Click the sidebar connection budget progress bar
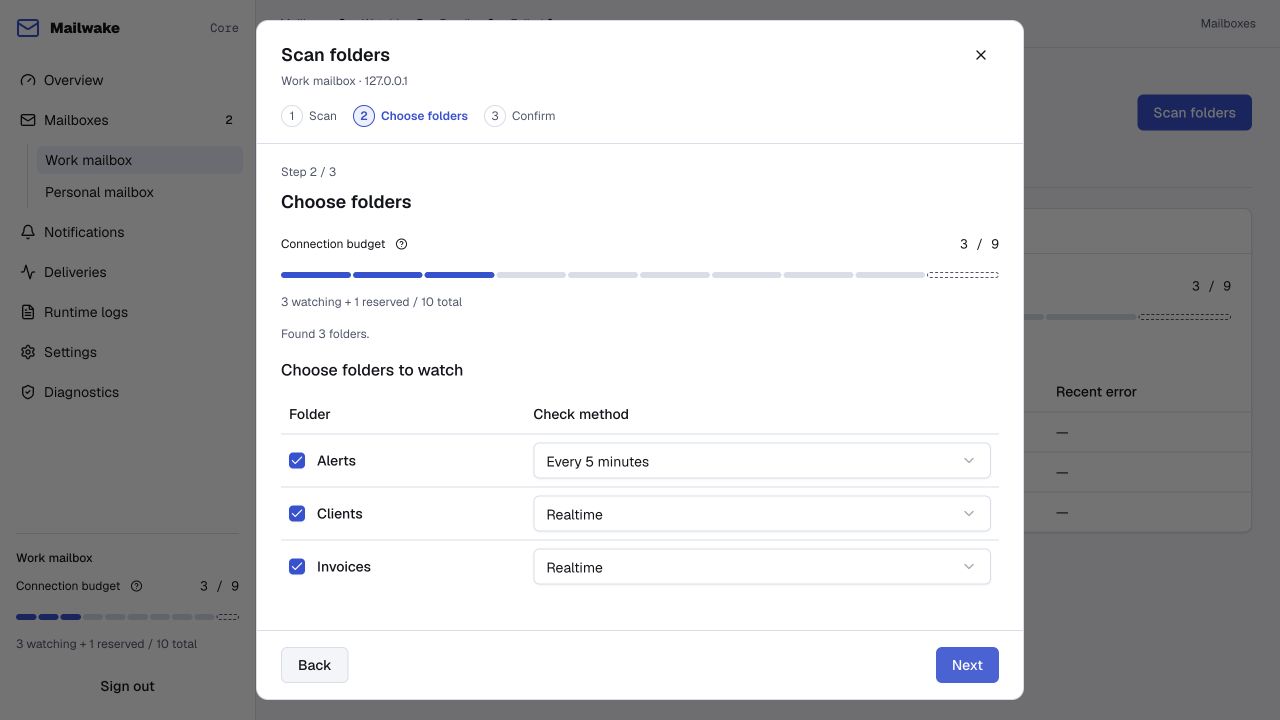Image resolution: width=1280 pixels, height=720 pixels. (127, 617)
